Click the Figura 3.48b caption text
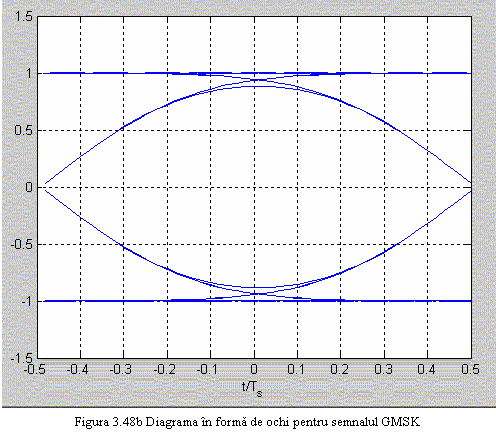 click(x=247, y=422)
